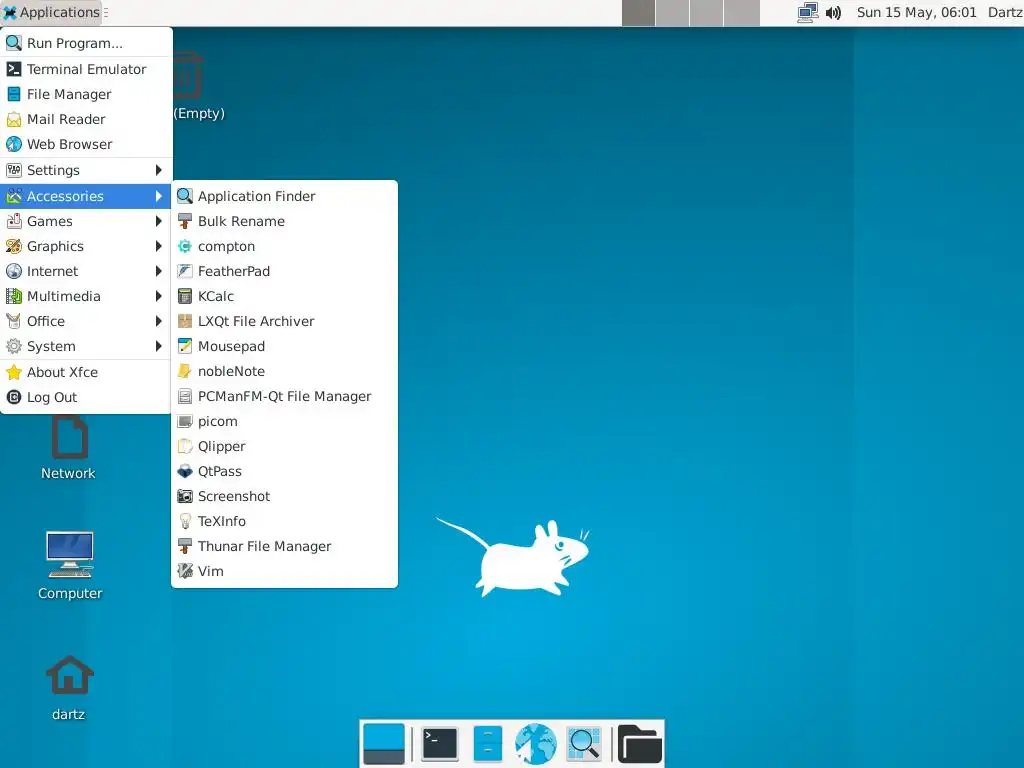Open the Applications menu button
The image size is (1024, 768).
pyautogui.click(x=52, y=12)
